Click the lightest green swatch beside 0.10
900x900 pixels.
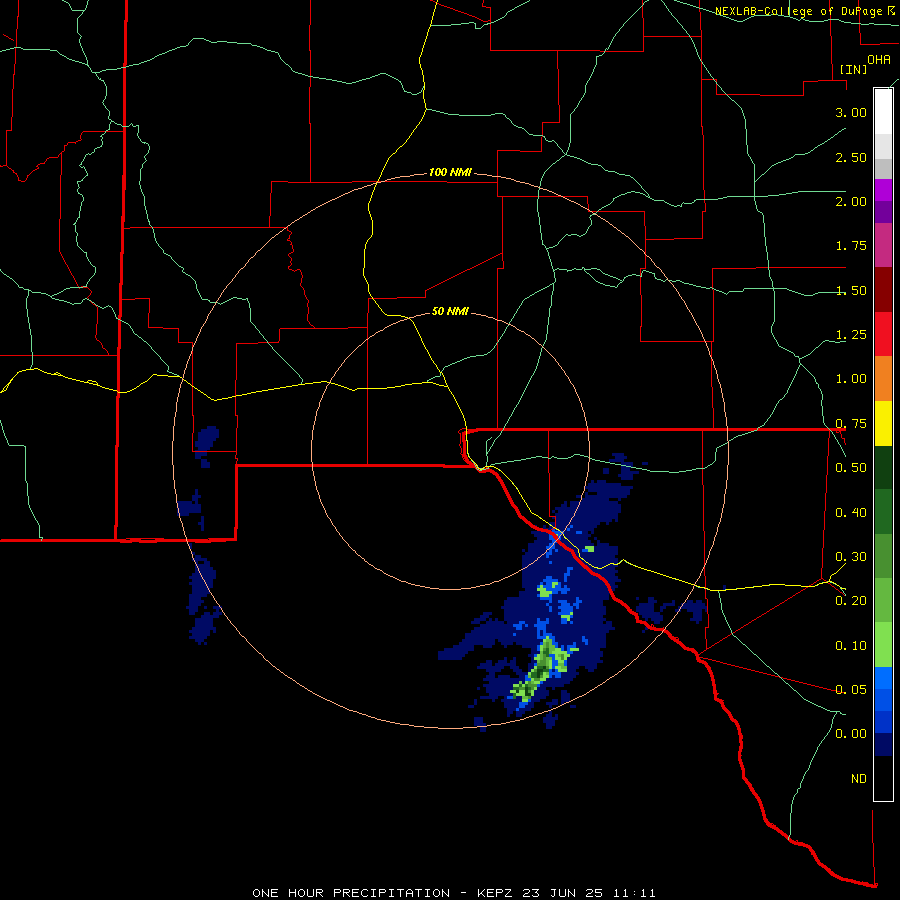coord(883,645)
